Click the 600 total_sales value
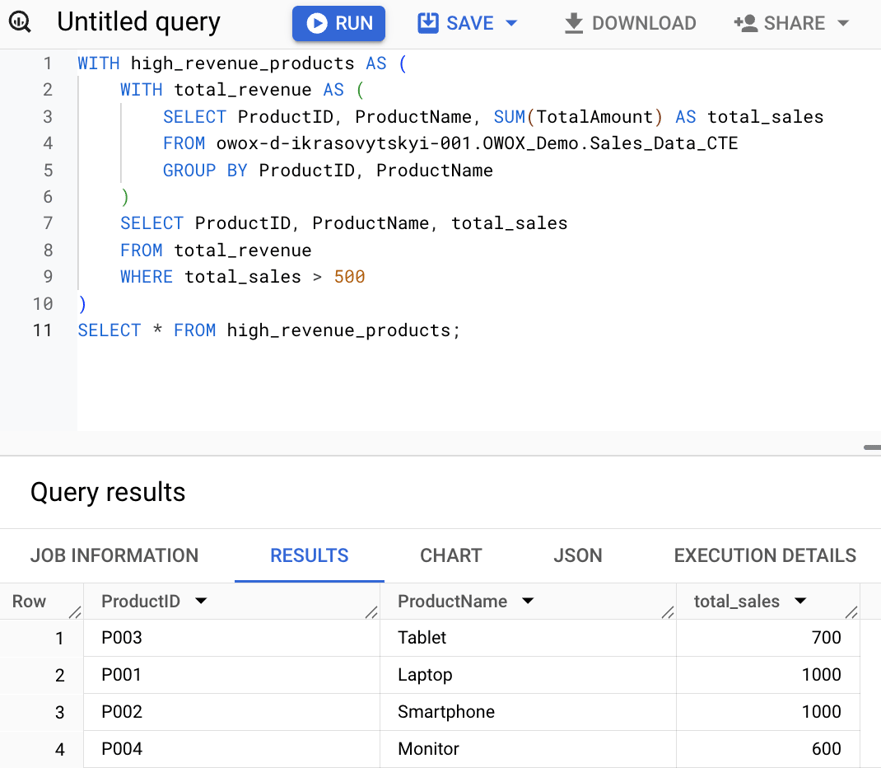 826,749
